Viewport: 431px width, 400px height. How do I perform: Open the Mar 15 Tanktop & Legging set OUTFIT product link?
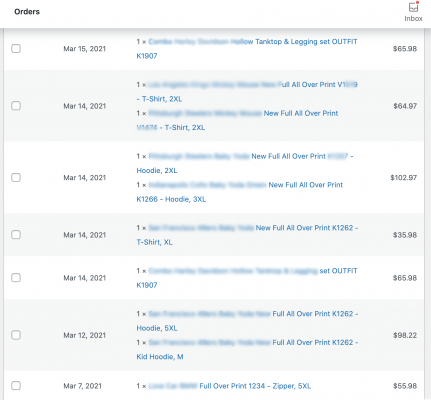(247, 49)
